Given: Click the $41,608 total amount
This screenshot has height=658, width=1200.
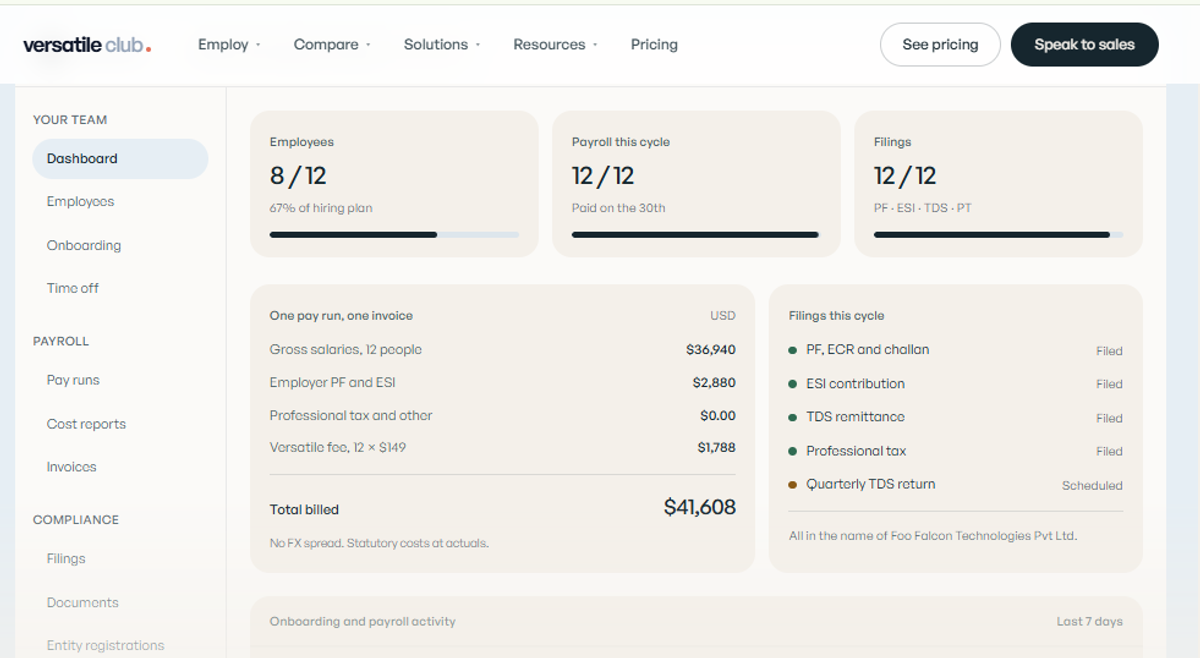Looking at the screenshot, I should click(x=700, y=508).
